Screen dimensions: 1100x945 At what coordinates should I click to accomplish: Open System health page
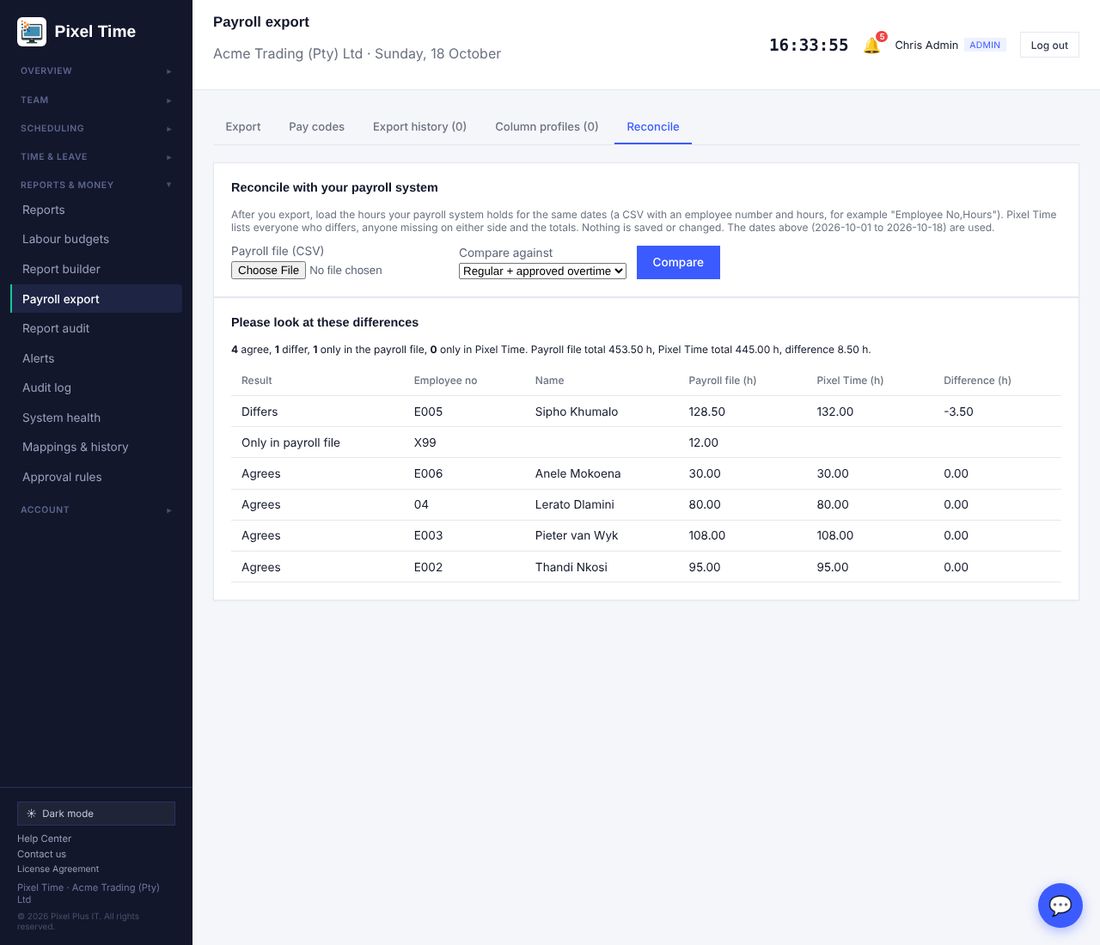pos(96,417)
